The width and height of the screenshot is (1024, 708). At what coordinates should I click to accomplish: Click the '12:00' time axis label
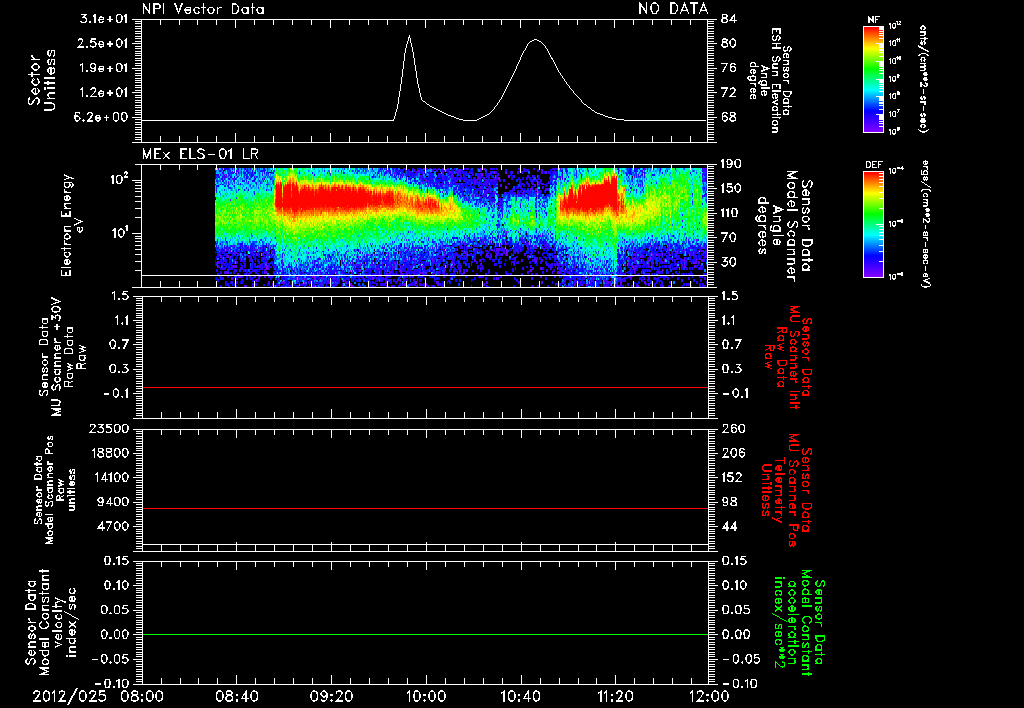point(710,697)
